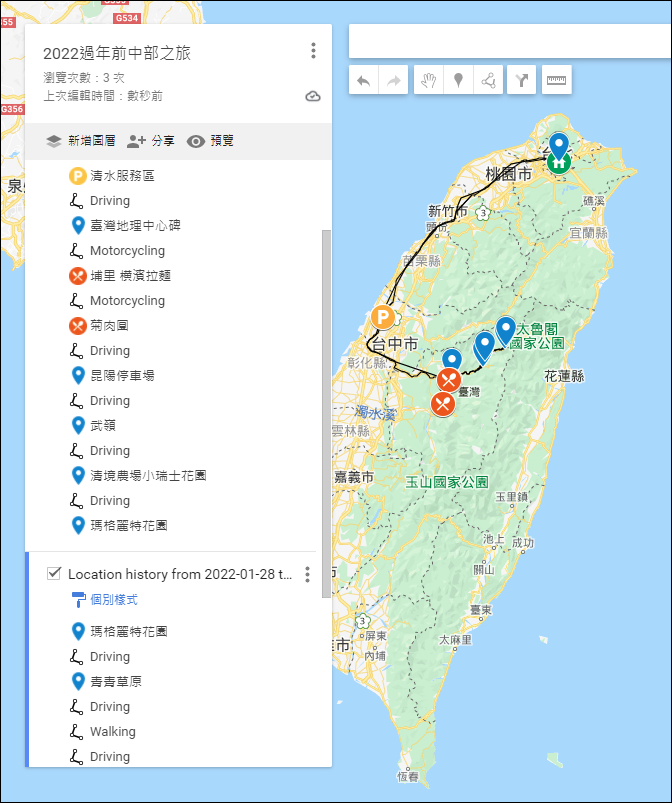Select the add marker tool
672x803 pixels.
(458, 80)
